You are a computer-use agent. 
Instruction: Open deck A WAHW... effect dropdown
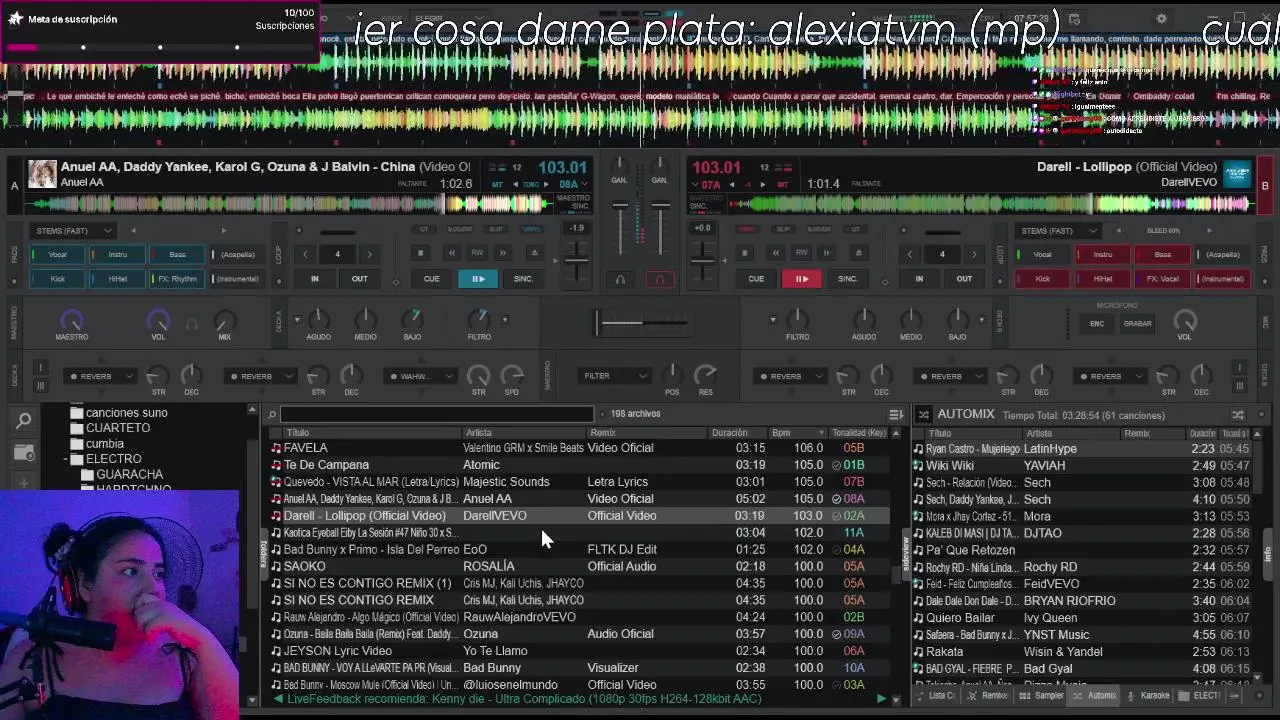tap(420, 377)
